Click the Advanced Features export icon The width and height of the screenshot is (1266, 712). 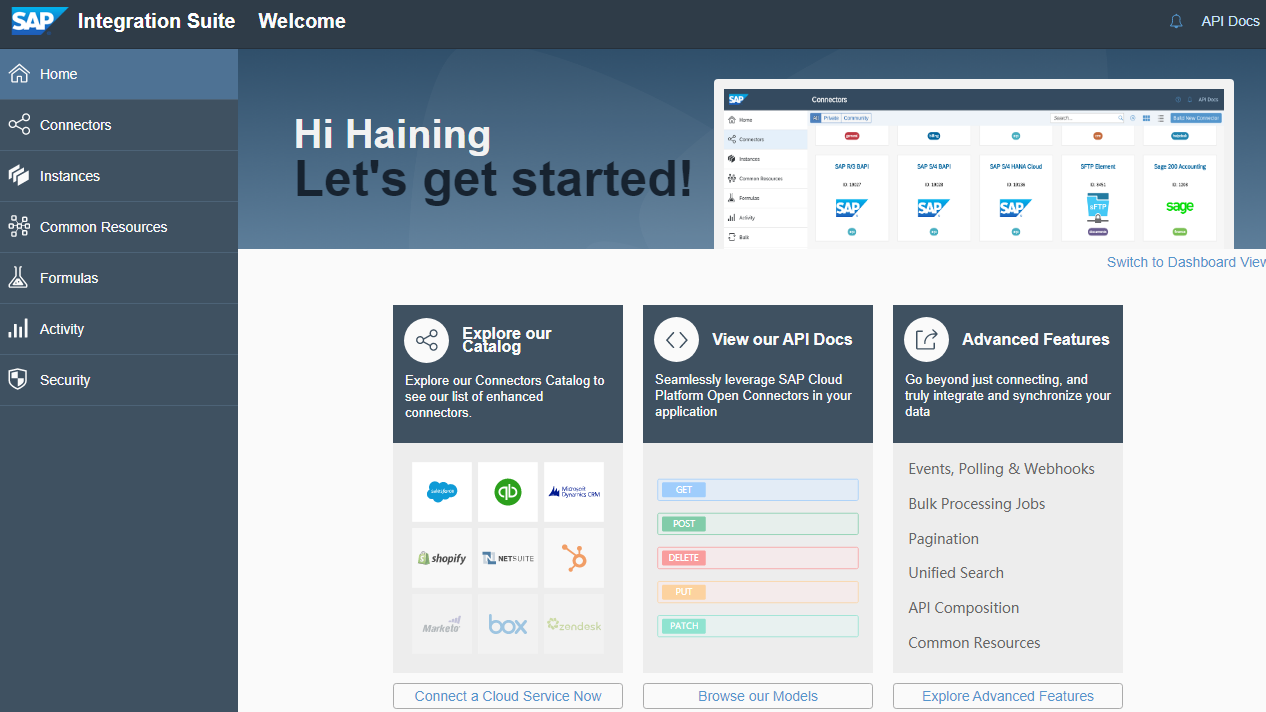927,340
